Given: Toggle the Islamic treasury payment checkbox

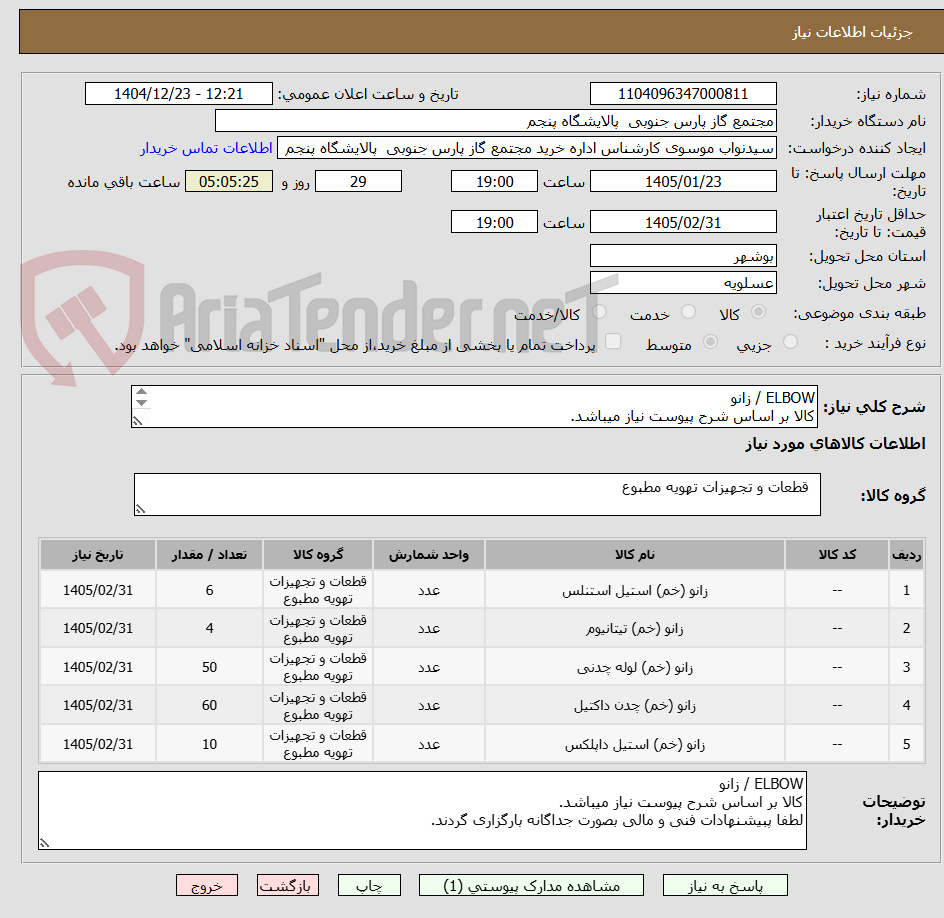Looking at the screenshot, I should (613, 341).
